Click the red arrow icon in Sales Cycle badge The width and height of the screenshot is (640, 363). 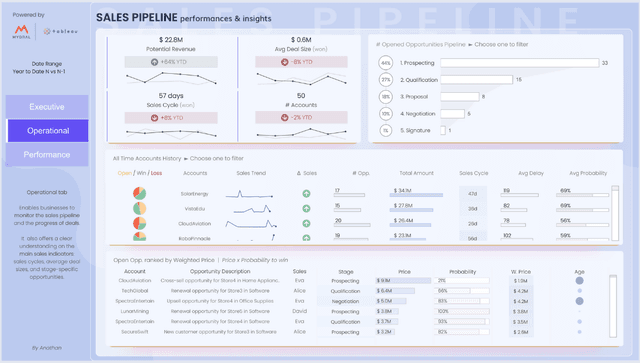coord(154,118)
